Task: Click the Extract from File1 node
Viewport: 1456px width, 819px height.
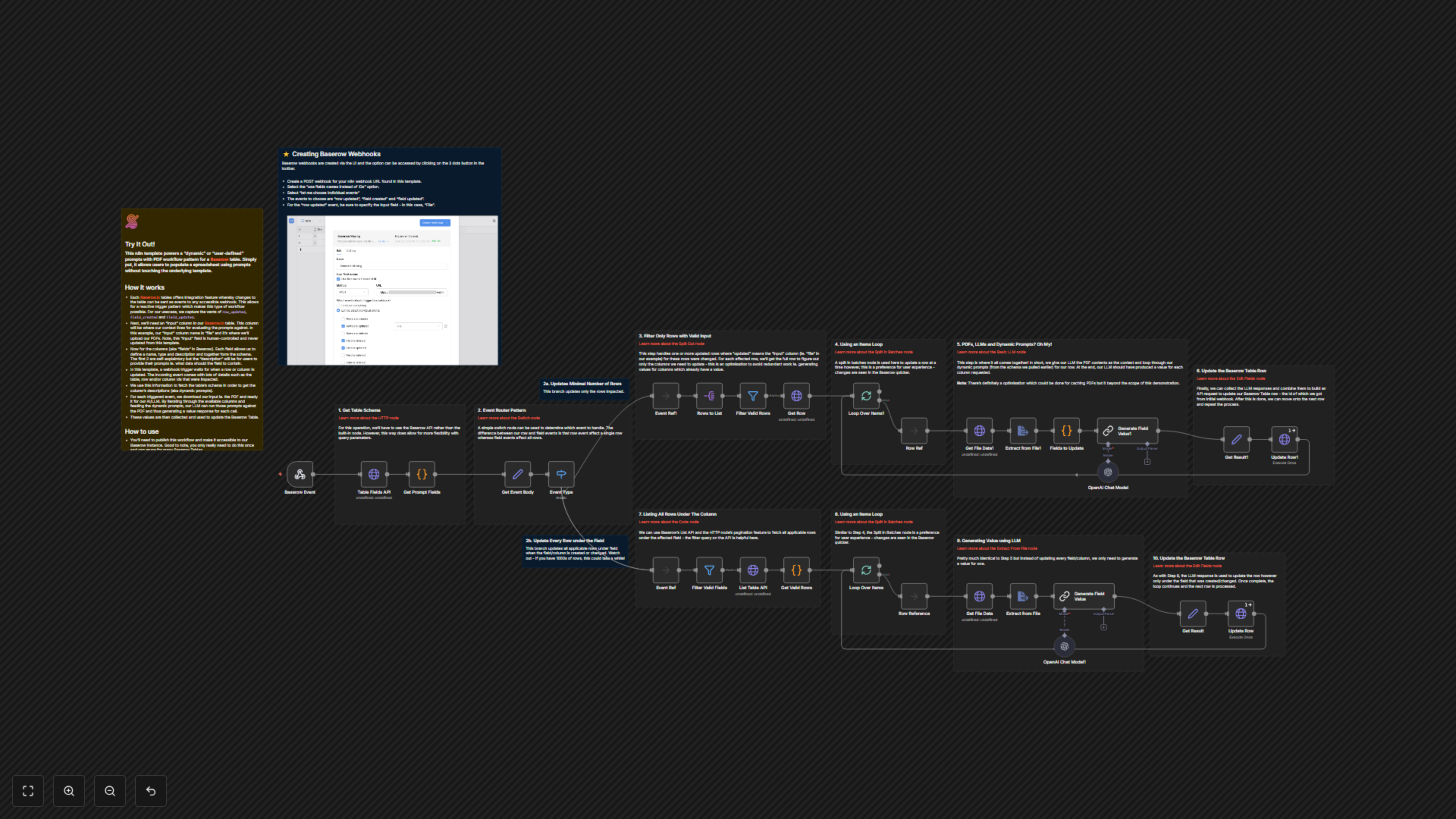Action: pyautogui.click(x=1023, y=431)
